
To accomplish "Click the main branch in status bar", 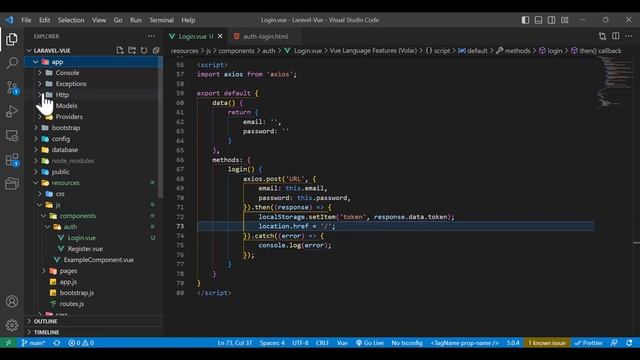I will (33, 342).
